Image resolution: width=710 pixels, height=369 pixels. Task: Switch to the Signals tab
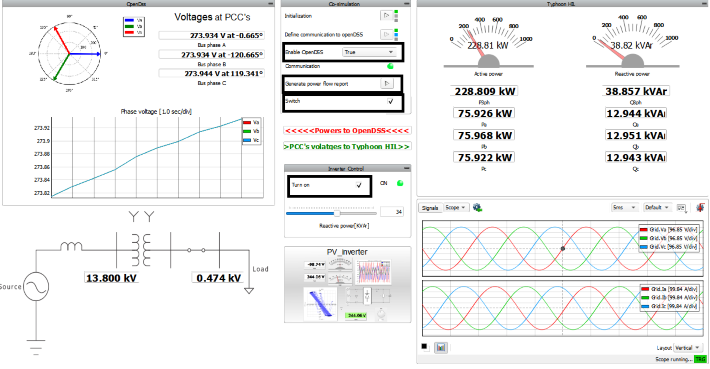(430, 208)
